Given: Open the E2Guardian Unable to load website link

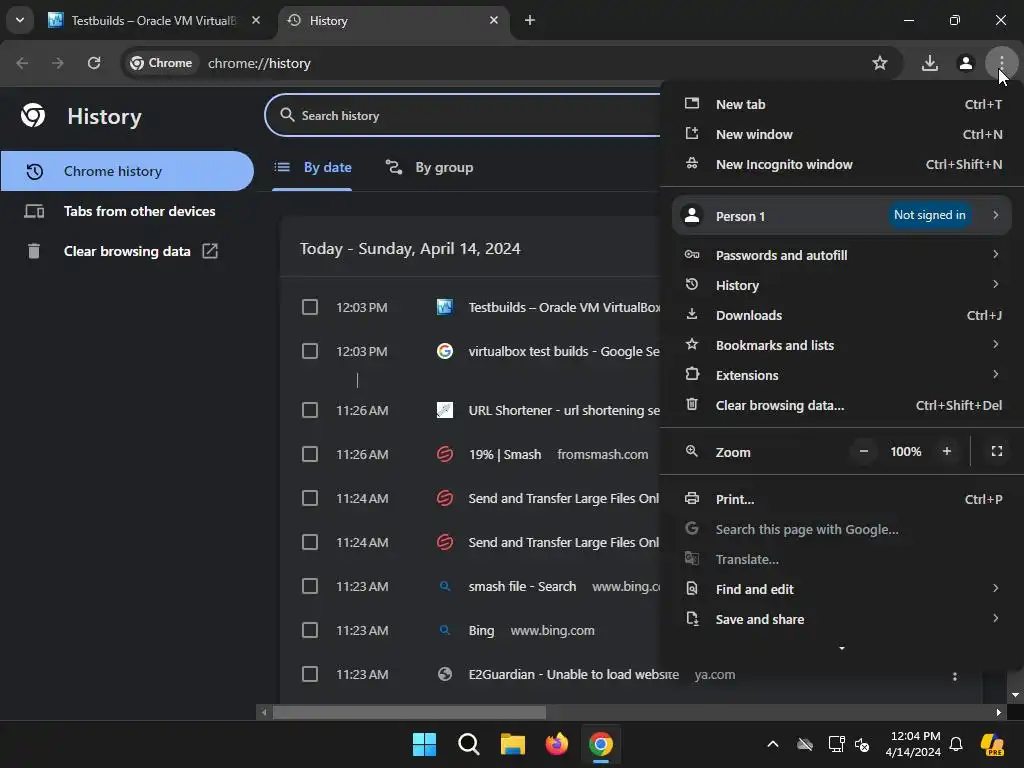Looking at the screenshot, I should click(573, 675).
